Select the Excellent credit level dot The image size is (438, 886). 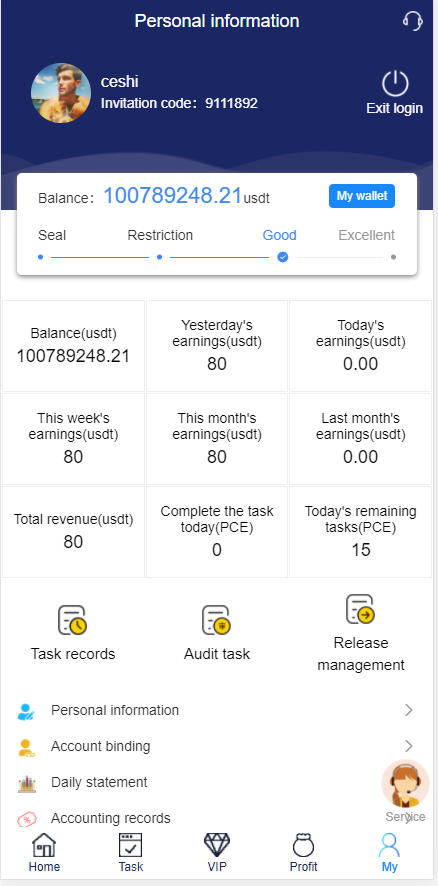(393, 257)
